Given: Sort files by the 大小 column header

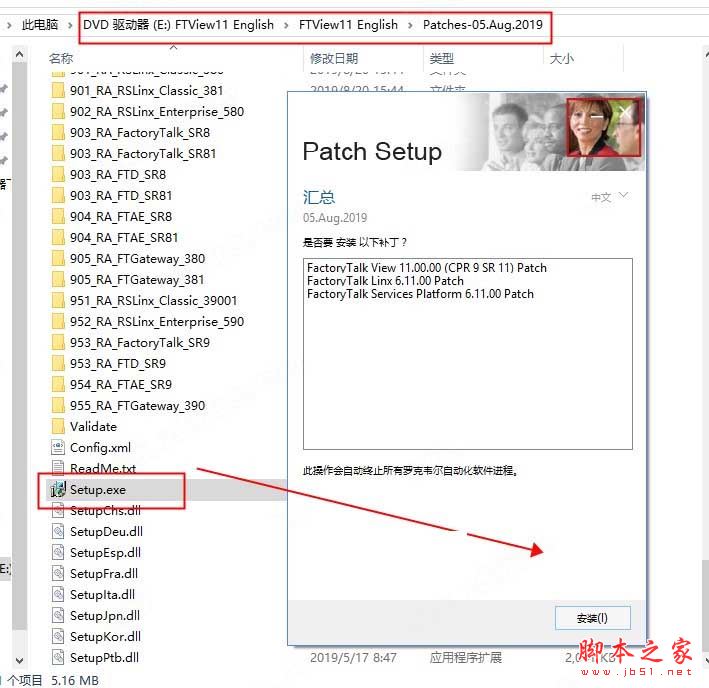Looking at the screenshot, I should 561,58.
